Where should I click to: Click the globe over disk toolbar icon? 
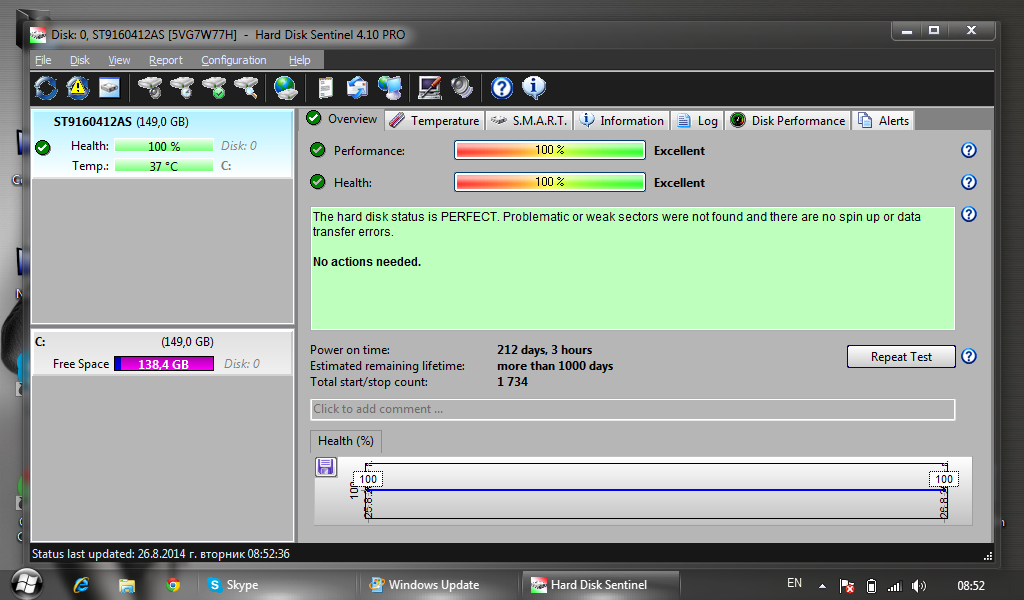(285, 87)
